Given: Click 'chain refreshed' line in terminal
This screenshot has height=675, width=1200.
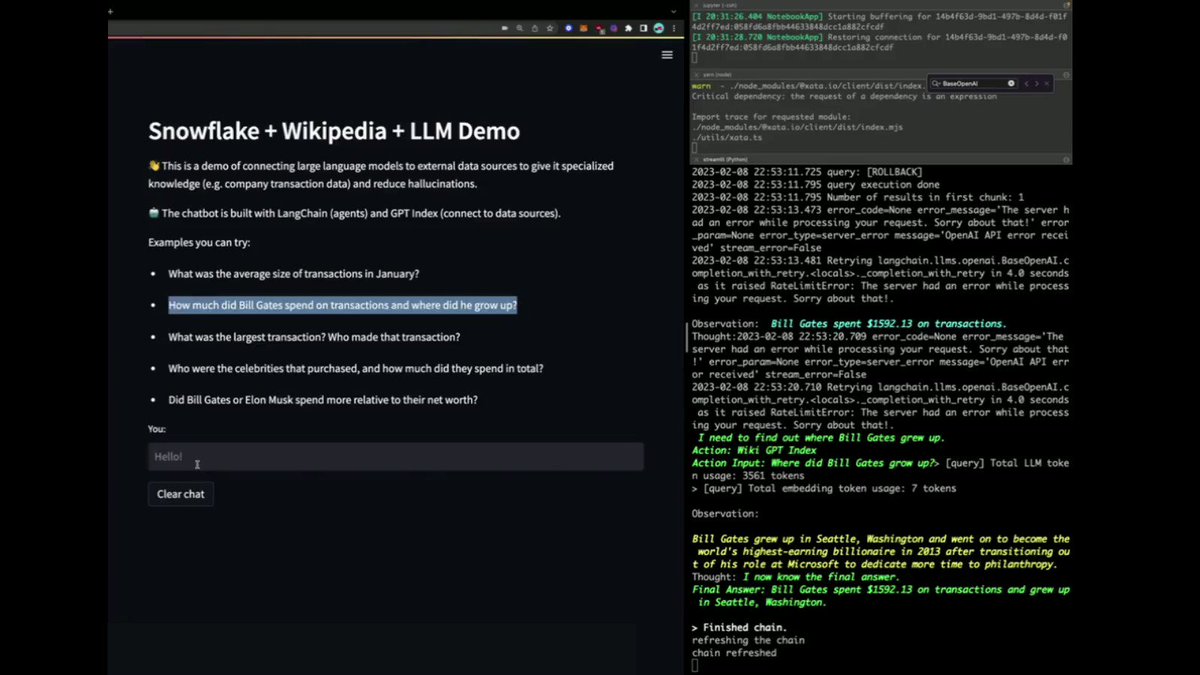Looking at the screenshot, I should [736, 653].
